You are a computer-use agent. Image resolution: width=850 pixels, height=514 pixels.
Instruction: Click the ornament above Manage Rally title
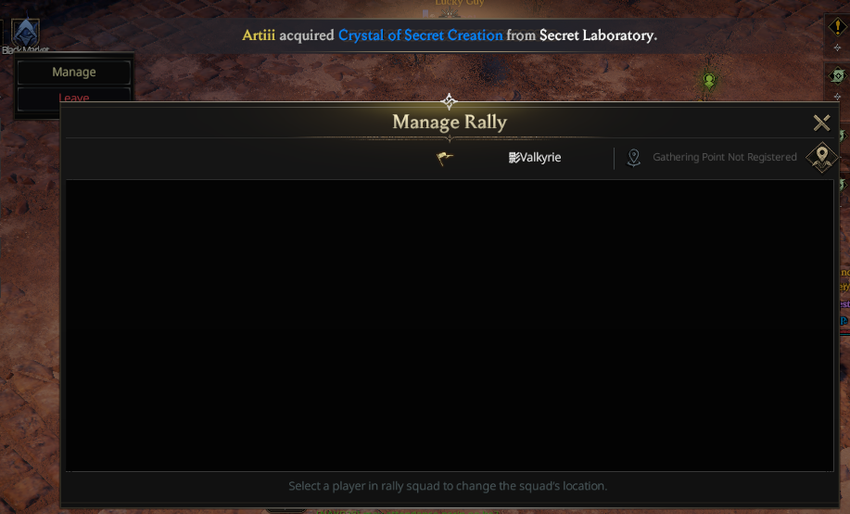click(449, 101)
